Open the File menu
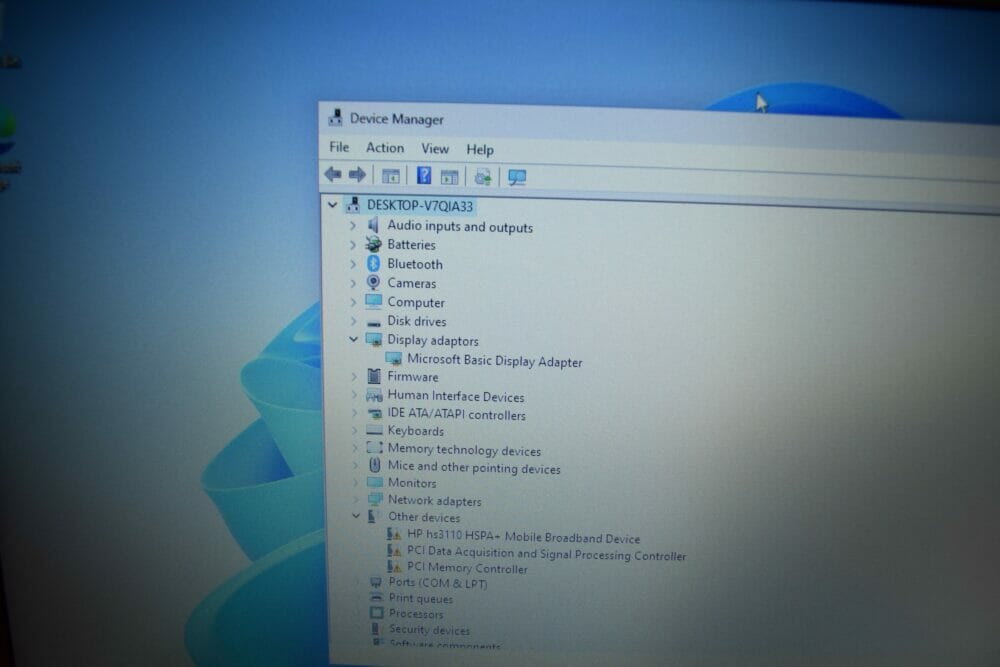The height and width of the screenshot is (667, 1000). click(x=339, y=147)
